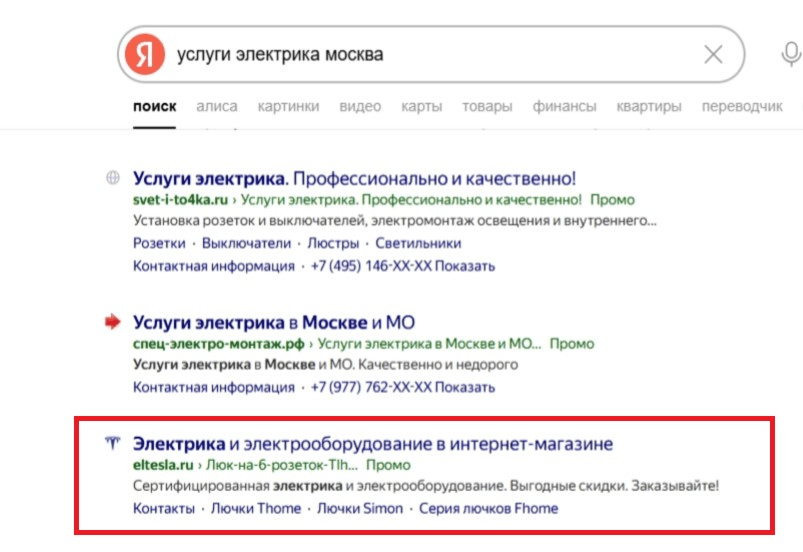Open the 'финансы' tab
The height and width of the screenshot is (552, 803).
coord(564,107)
